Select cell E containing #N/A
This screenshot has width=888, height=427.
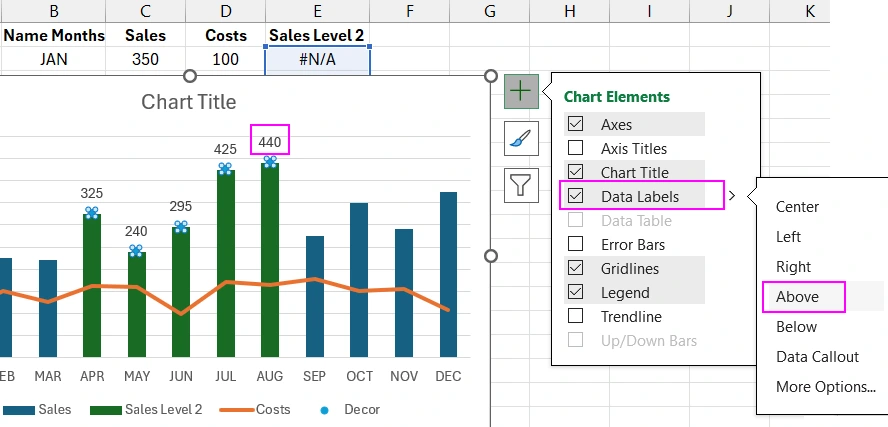(x=317, y=59)
